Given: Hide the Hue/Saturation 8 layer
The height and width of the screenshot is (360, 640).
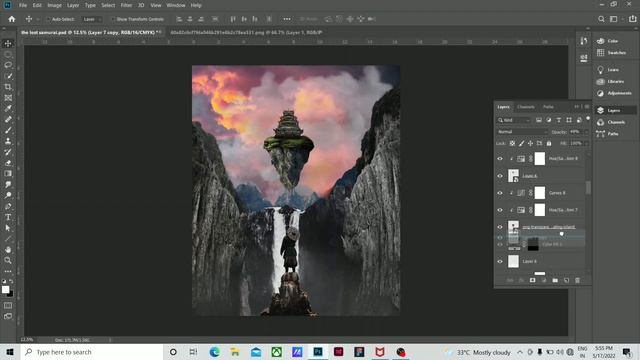Looking at the screenshot, I should tap(500, 159).
